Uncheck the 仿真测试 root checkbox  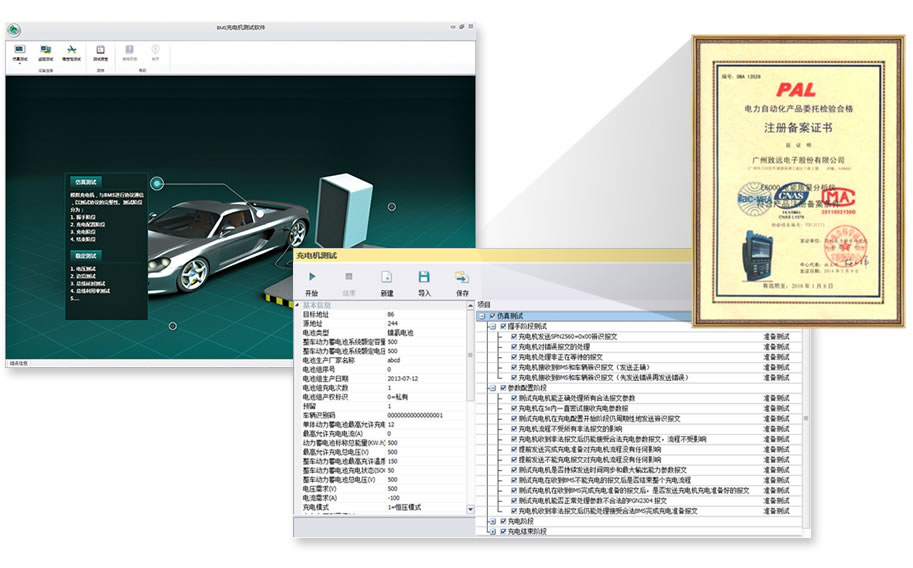[492, 315]
